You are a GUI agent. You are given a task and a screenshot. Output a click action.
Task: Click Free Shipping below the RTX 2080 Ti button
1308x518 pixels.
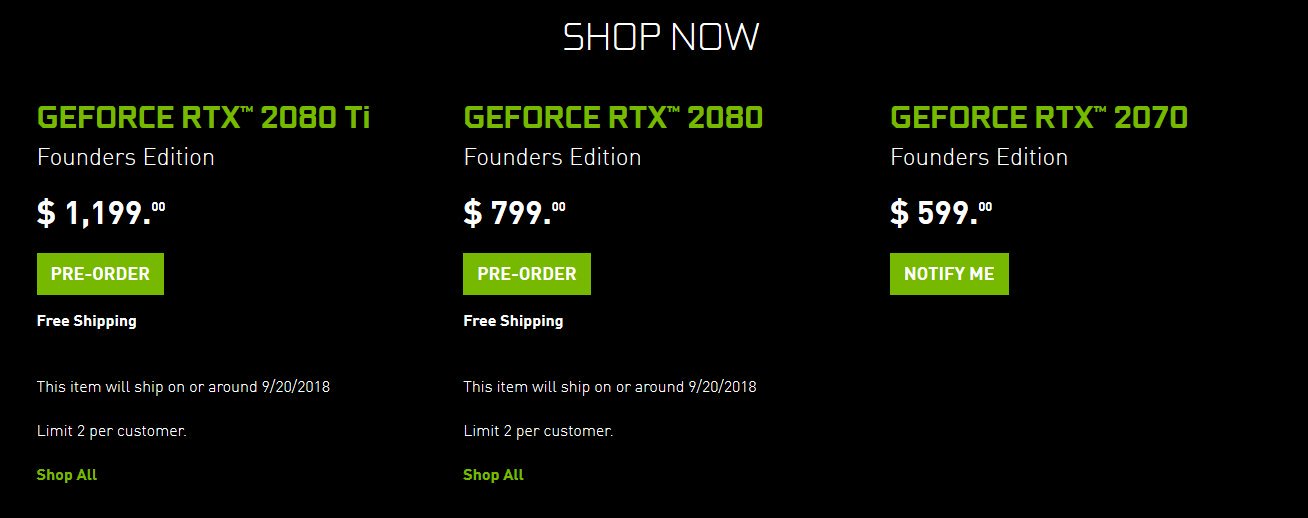(x=87, y=321)
